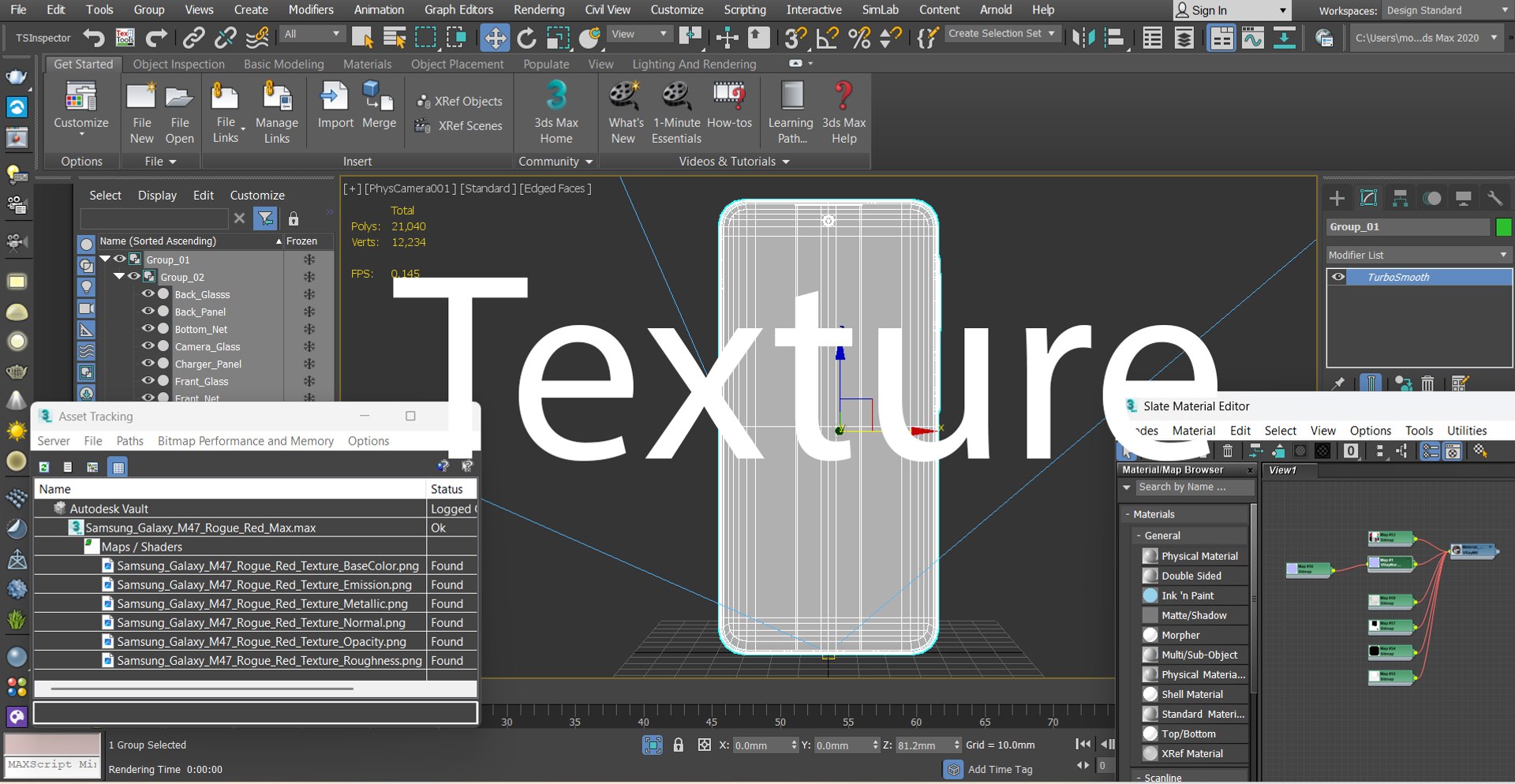
Task: Activate Select and Scale tool
Action: pos(558,38)
